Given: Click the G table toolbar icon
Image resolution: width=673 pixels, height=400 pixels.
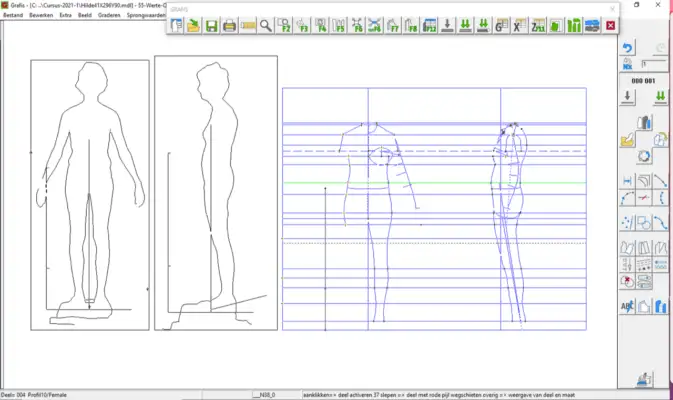Looking at the screenshot, I should 501,26.
